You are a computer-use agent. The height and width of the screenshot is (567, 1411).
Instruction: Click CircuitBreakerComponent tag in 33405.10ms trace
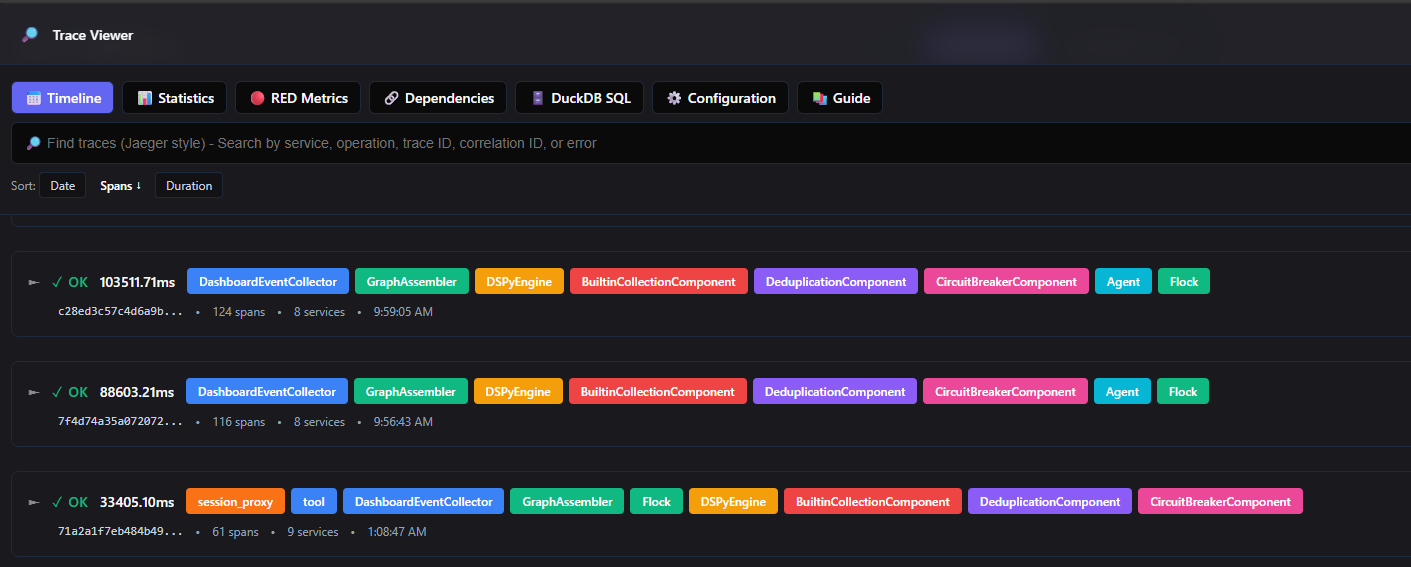coord(1221,502)
